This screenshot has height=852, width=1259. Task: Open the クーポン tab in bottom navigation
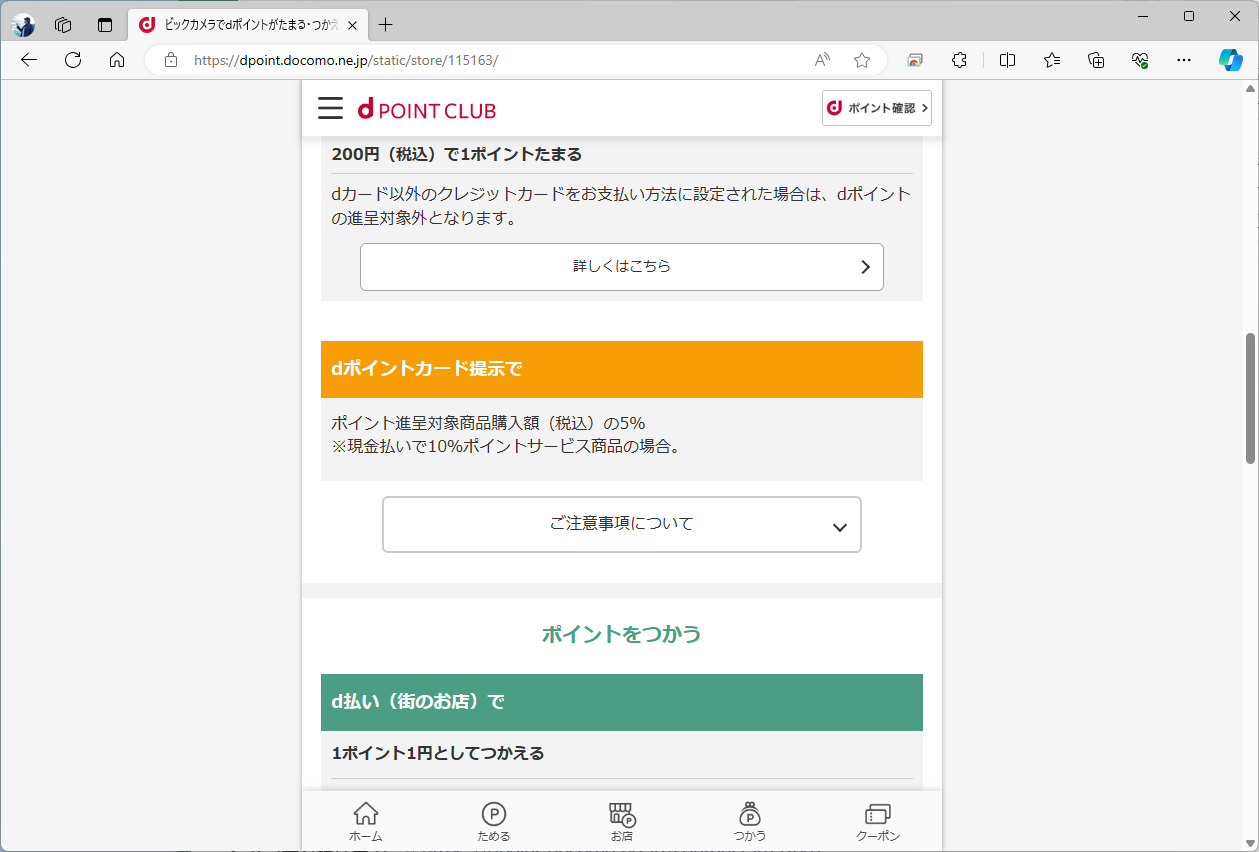[x=878, y=822]
